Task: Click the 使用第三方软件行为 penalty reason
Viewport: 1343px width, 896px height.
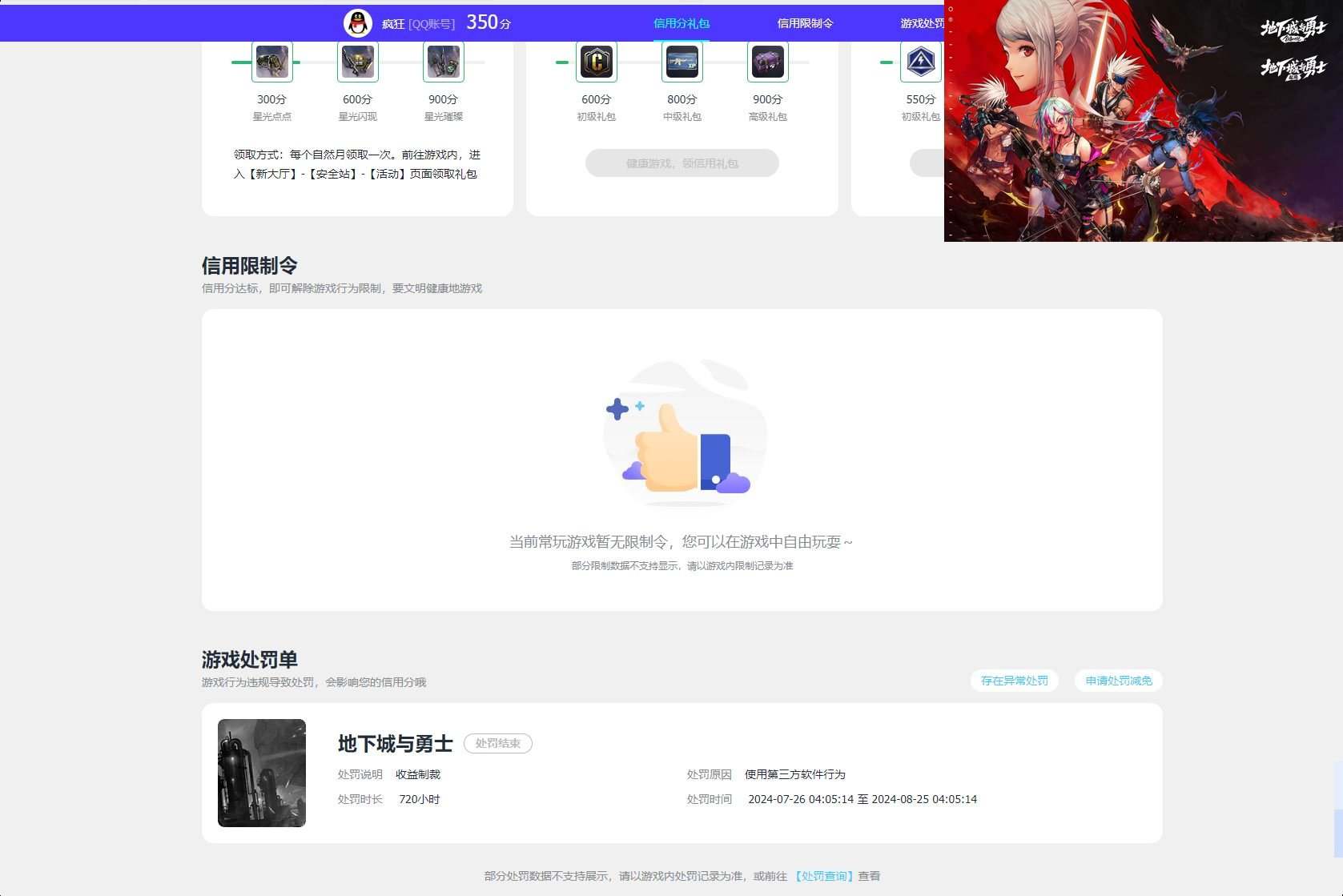Action: (x=795, y=774)
